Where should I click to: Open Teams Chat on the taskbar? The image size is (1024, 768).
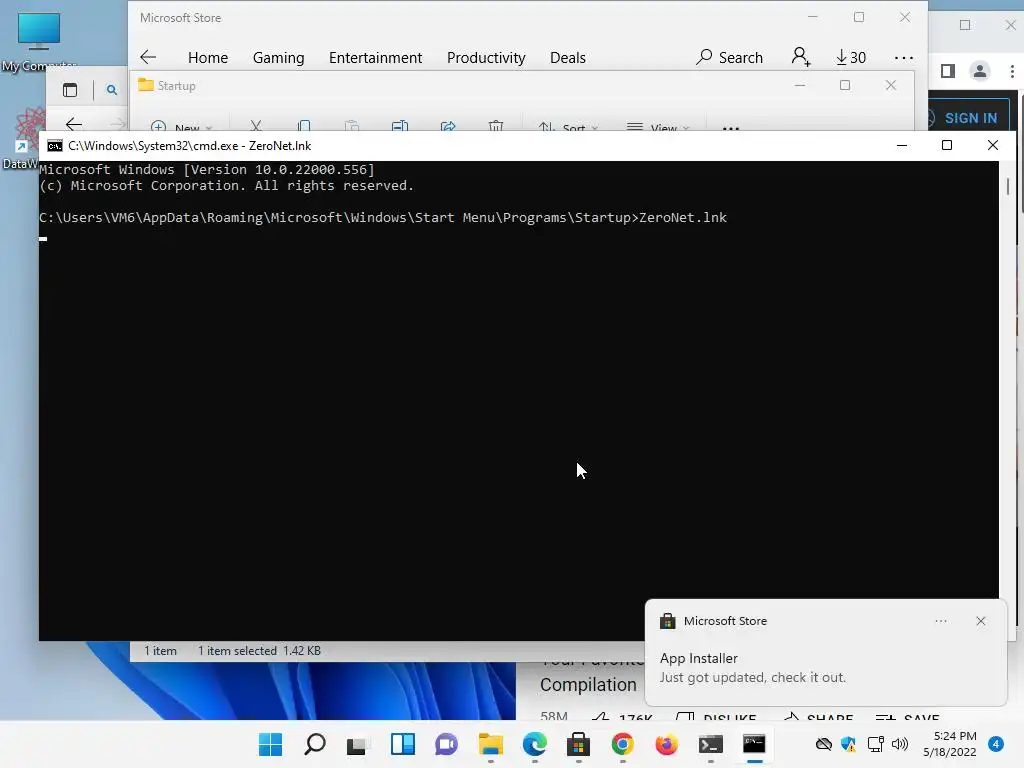tap(446, 744)
